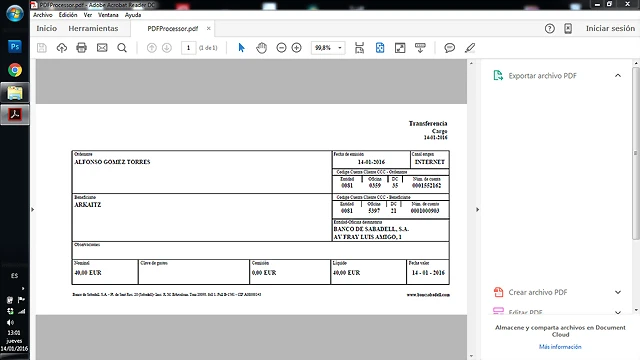Click the fit one full page icon
The image size is (640, 360).
click(x=380, y=48)
